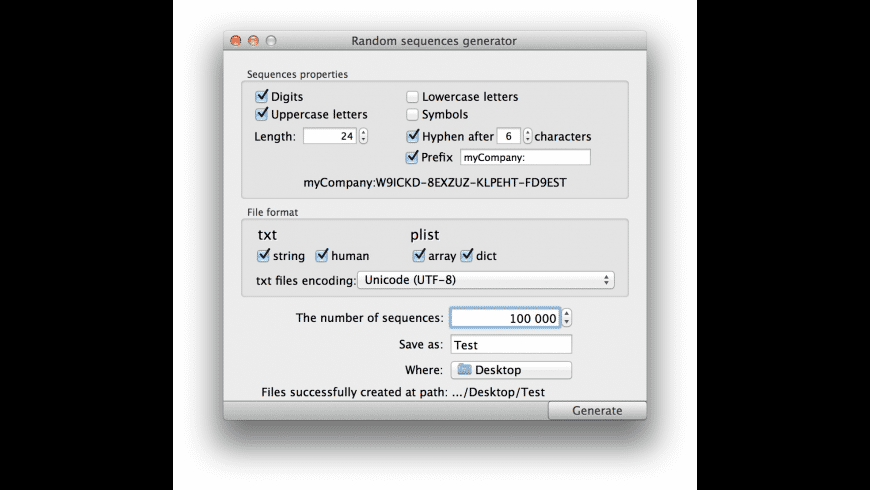870x490 pixels.
Task: Click the Length stepper arrows
Action: 363,136
